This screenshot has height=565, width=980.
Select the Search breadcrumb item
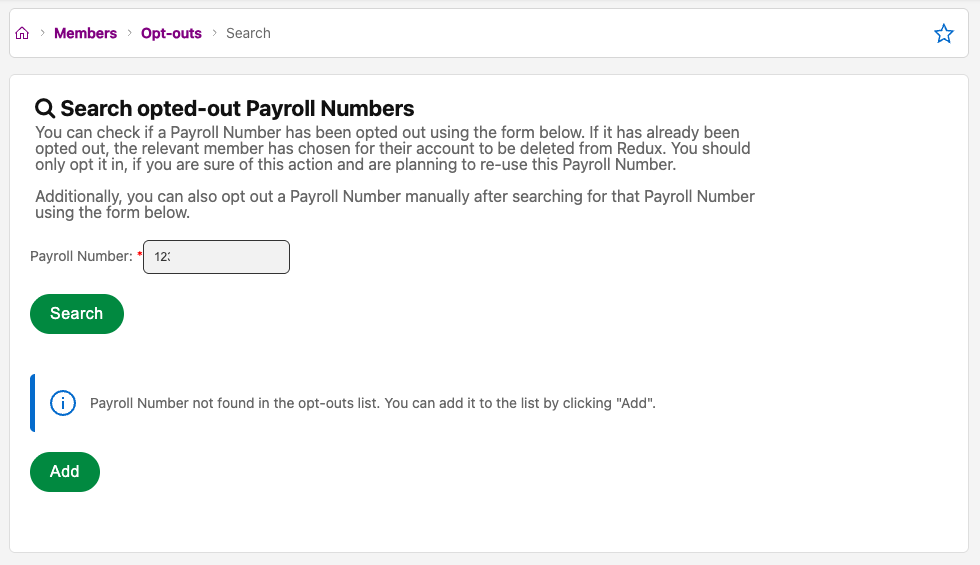point(248,34)
